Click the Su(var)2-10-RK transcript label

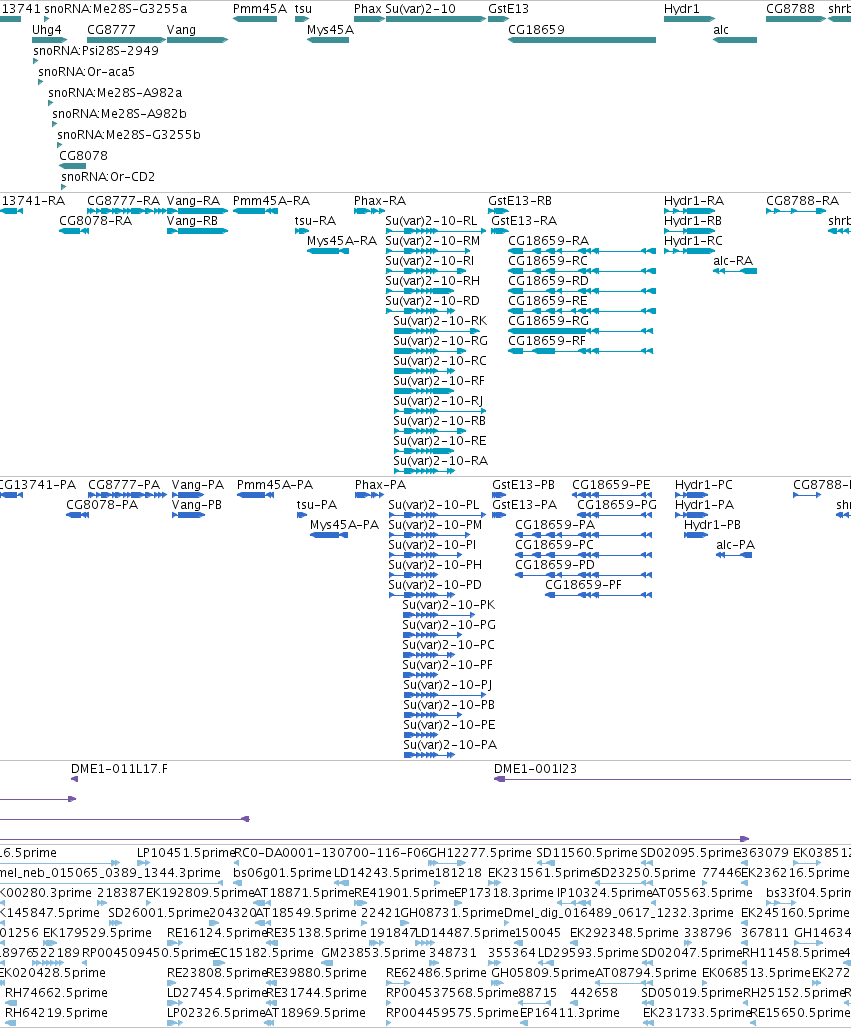440,321
